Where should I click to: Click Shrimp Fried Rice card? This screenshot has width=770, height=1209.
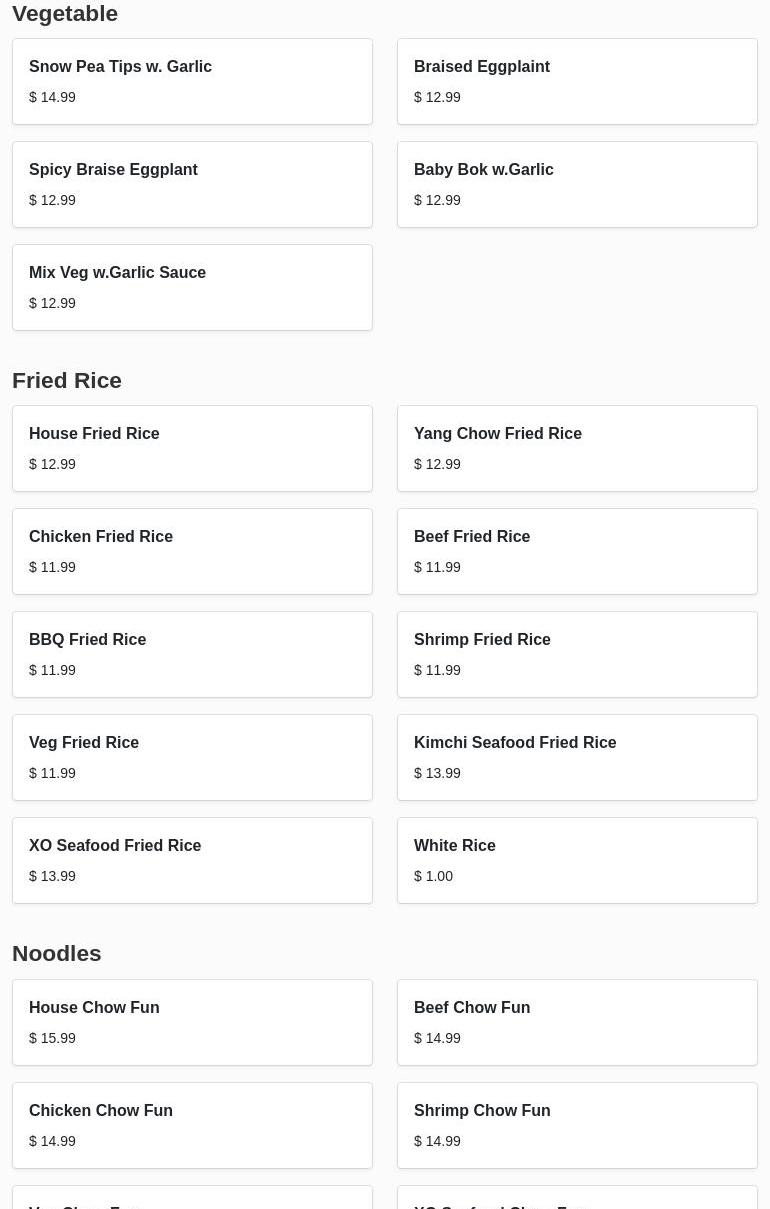(x=577, y=654)
